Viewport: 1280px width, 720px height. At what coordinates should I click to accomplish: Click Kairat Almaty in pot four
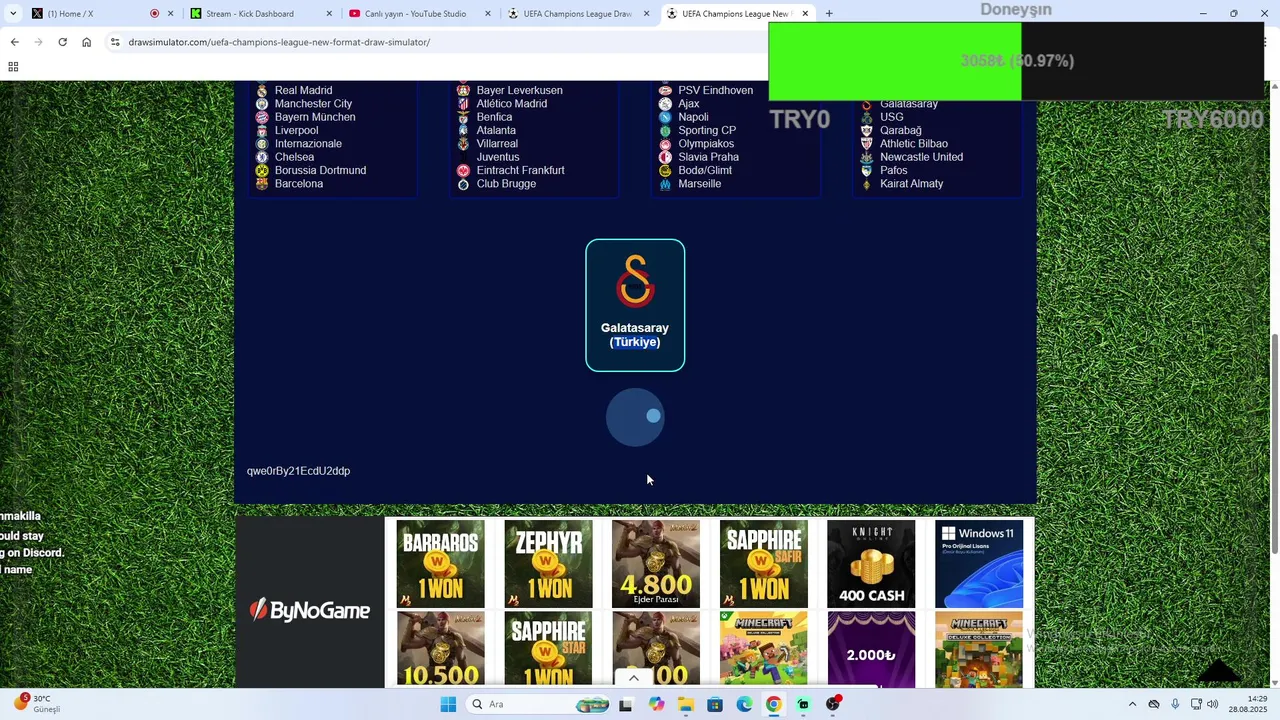tap(911, 184)
